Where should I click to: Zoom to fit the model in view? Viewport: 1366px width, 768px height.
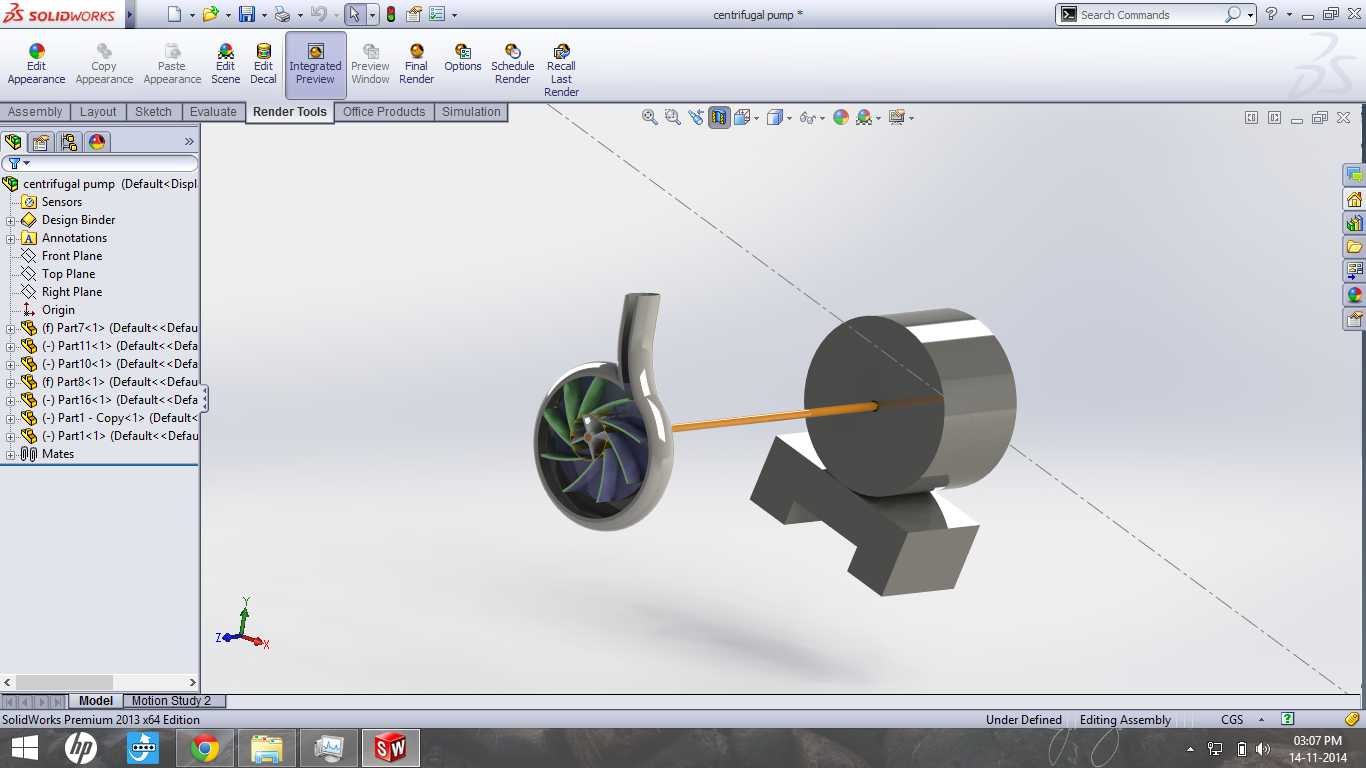[x=650, y=117]
